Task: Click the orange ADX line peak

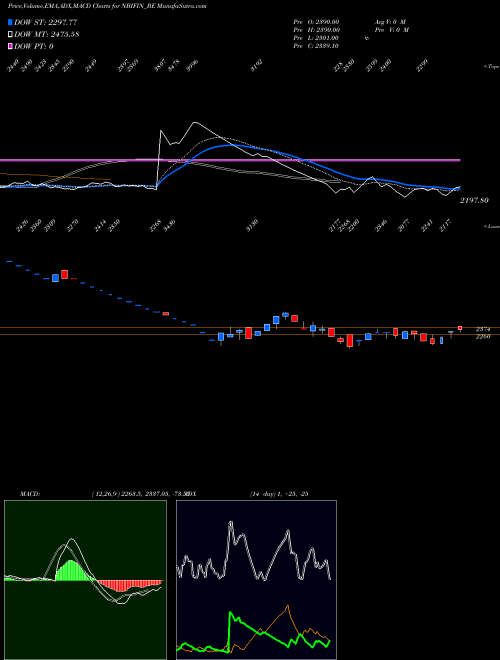Action: tap(287, 607)
